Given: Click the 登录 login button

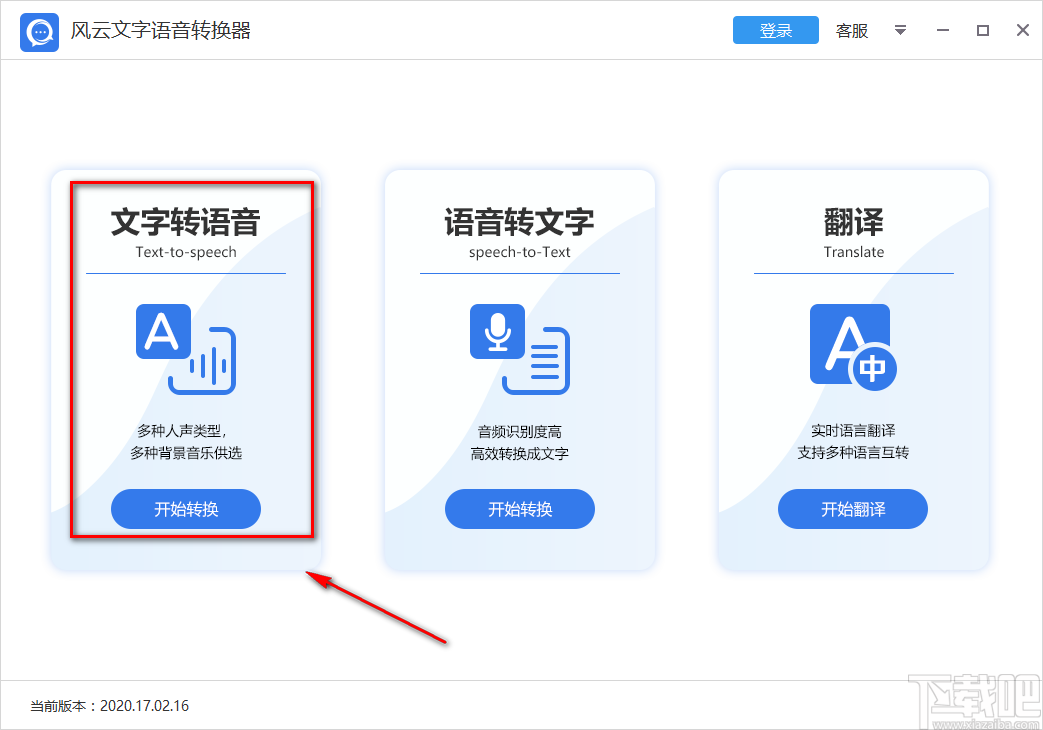Looking at the screenshot, I should click(775, 30).
